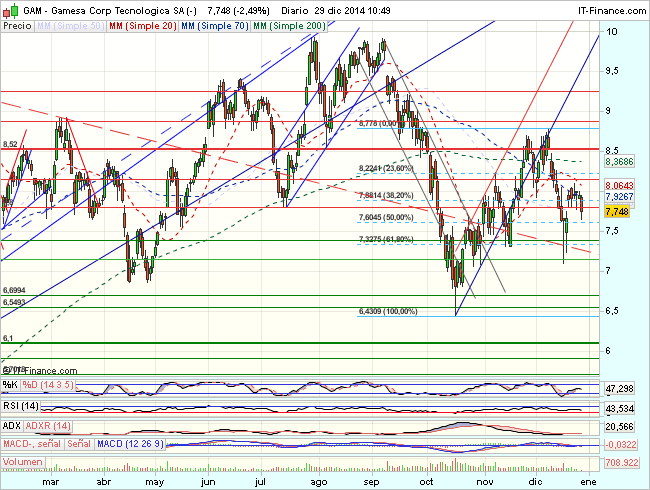Click the volume value 708.922

621,462
